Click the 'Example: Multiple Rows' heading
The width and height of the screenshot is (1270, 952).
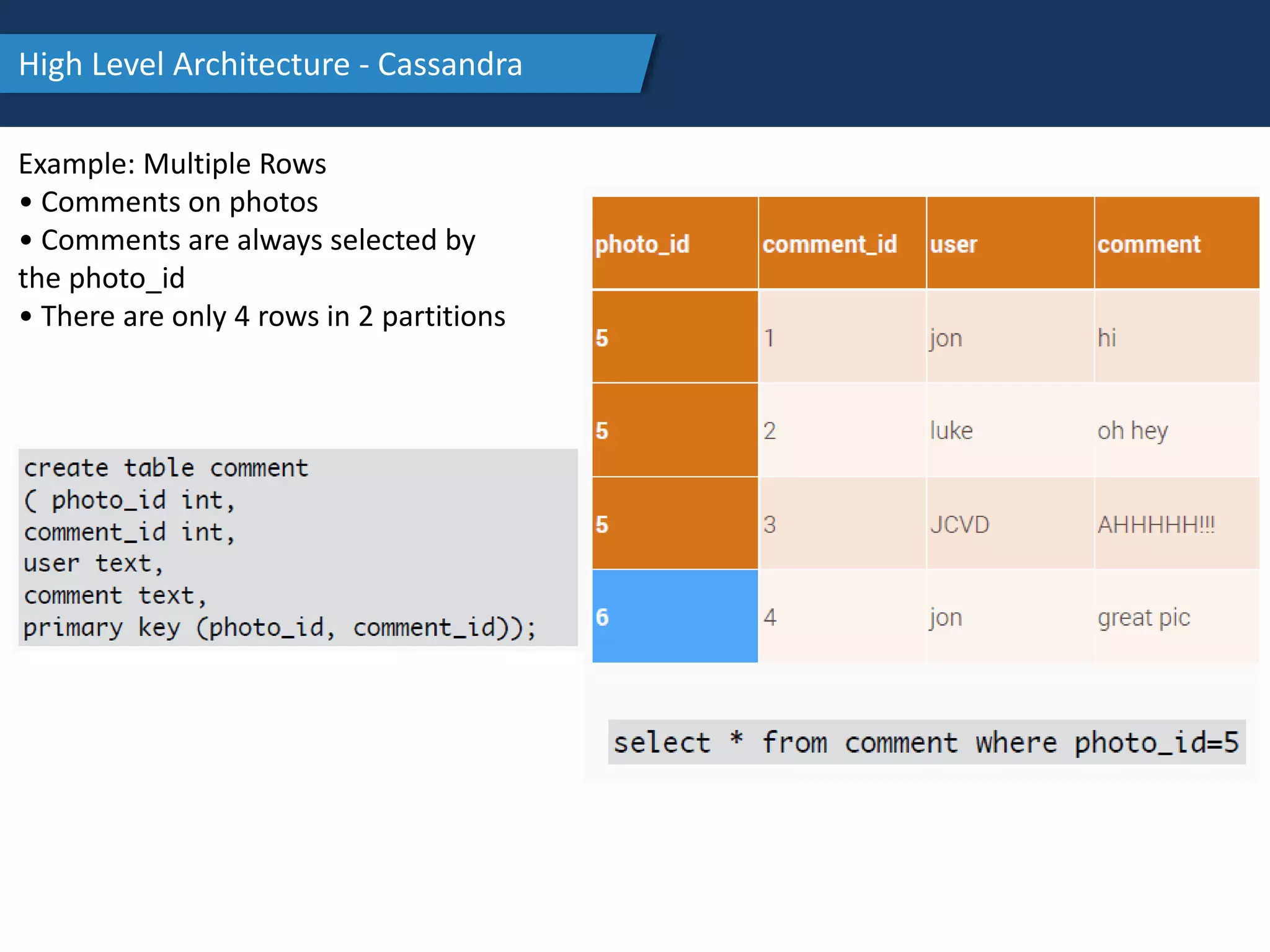pos(172,164)
